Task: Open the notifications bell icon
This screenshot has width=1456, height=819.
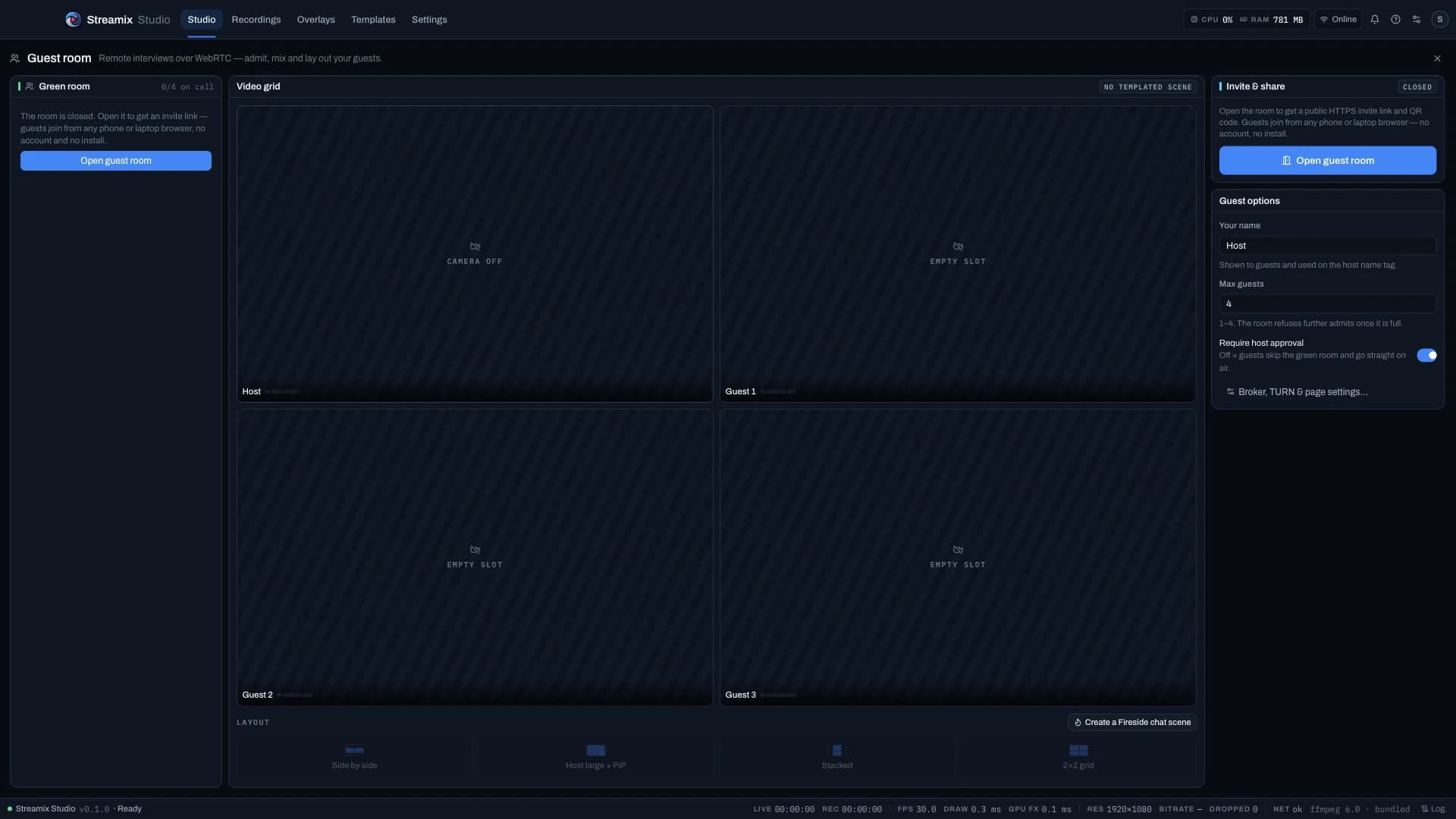Action: click(1374, 20)
